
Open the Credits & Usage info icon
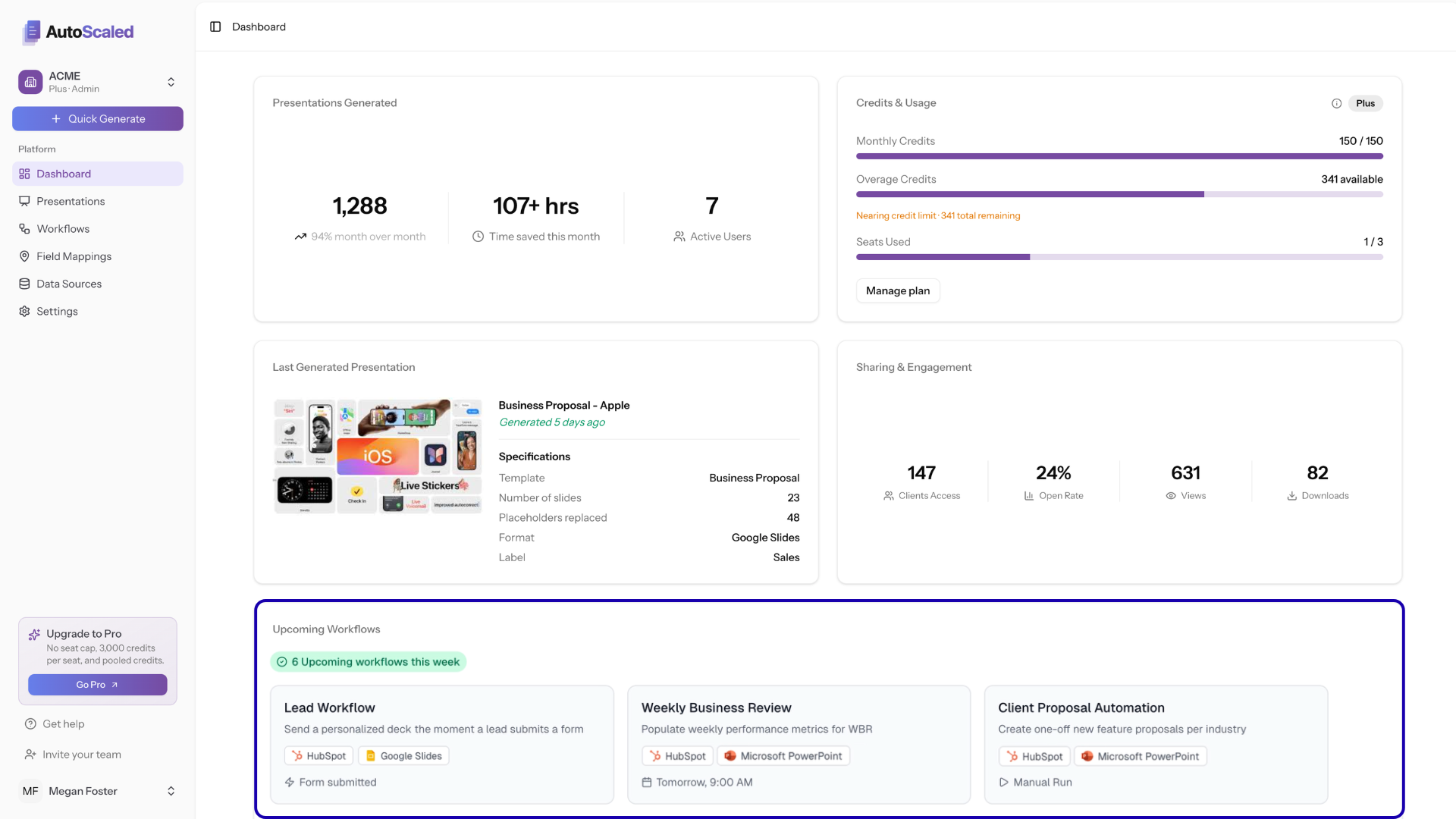[1336, 103]
